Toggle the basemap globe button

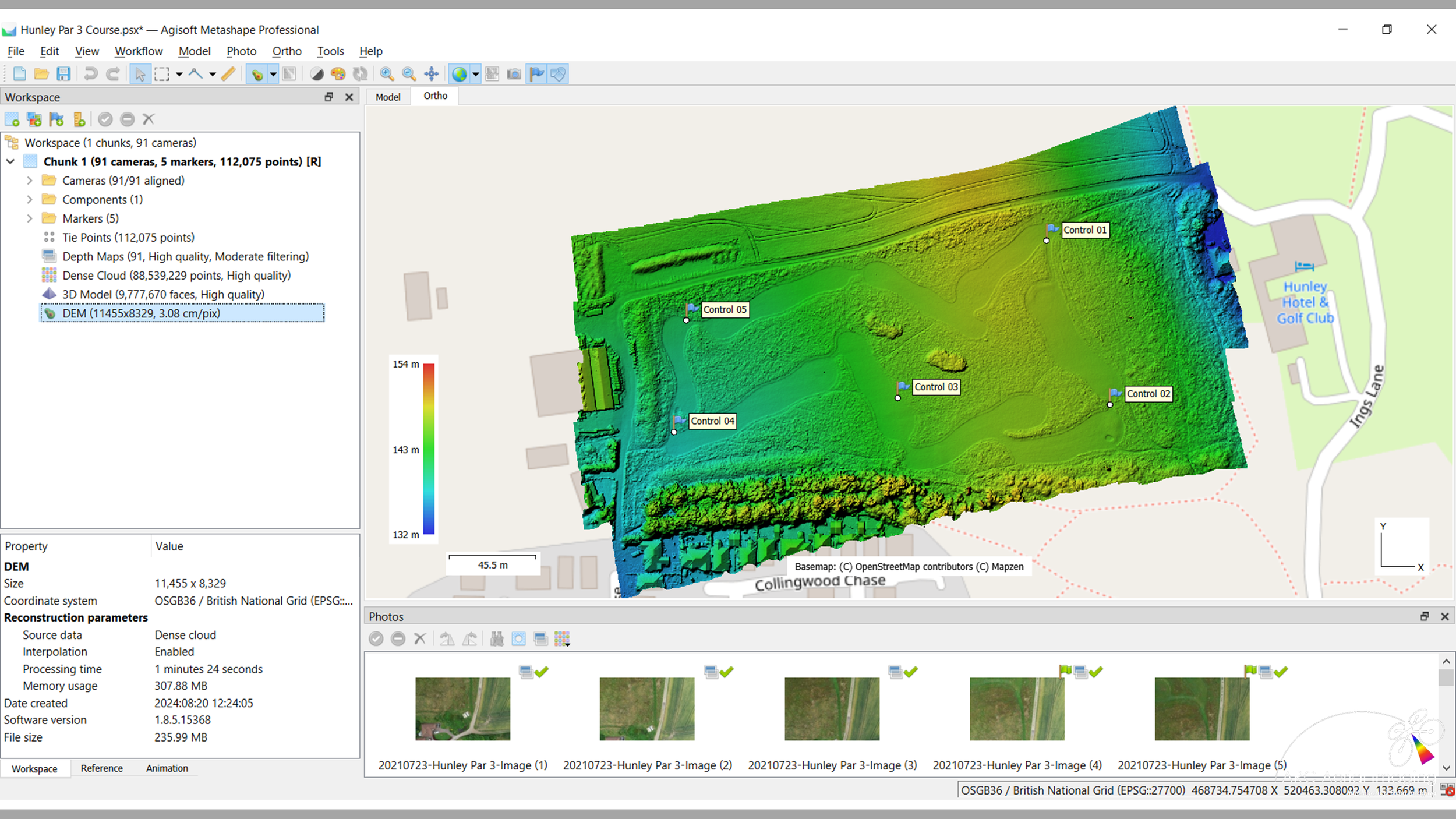tap(460, 74)
